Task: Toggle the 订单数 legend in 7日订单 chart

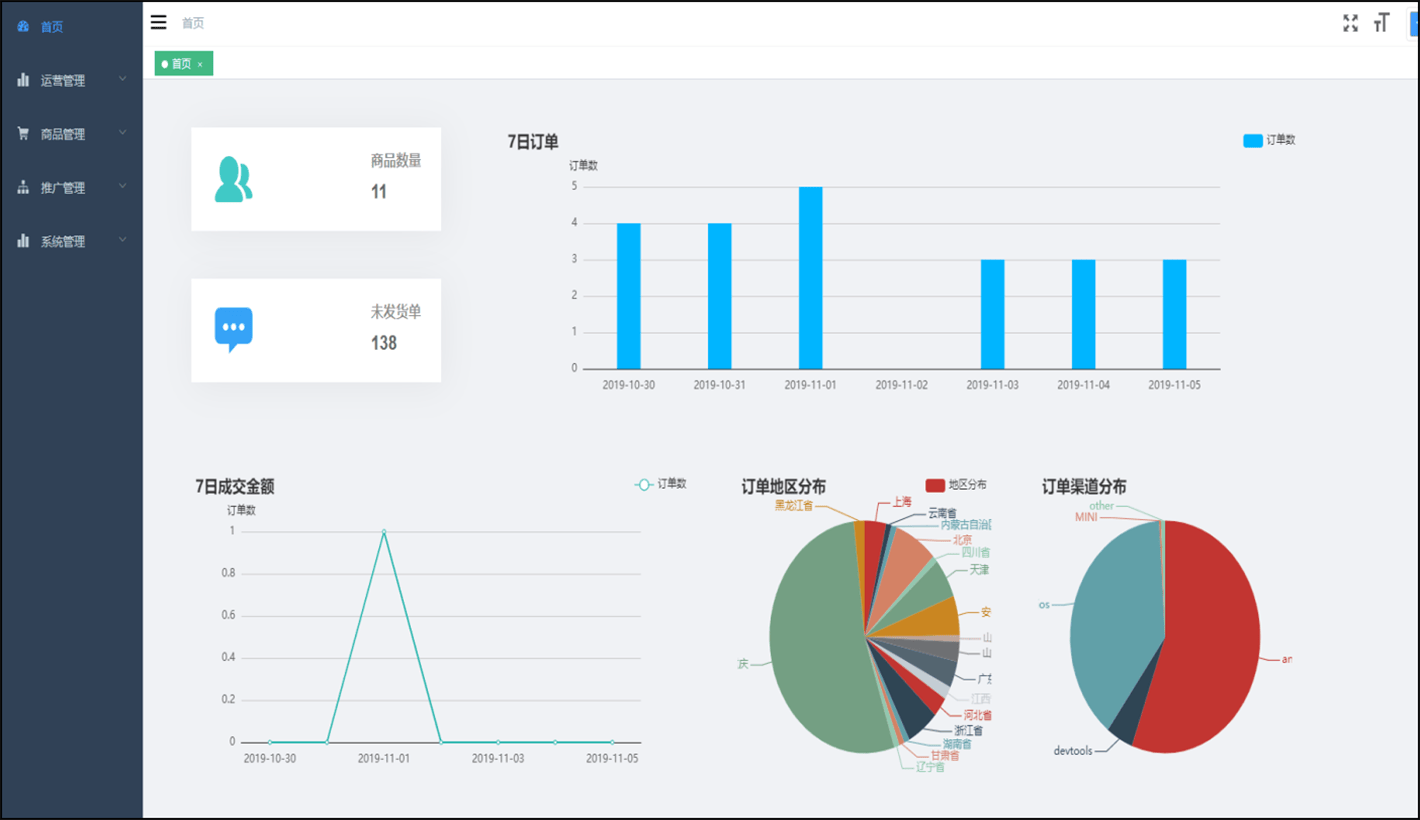Action: (1268, 141)
